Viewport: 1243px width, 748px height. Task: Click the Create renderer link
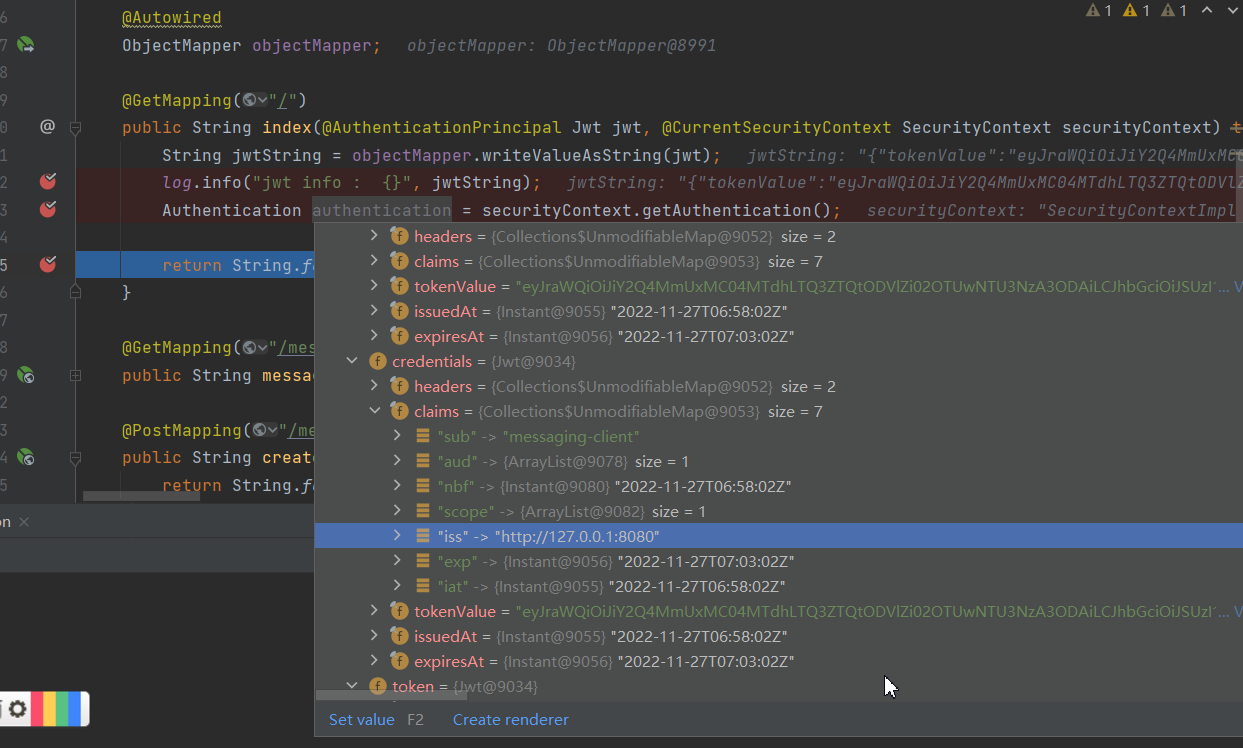(x=510, y=719)
